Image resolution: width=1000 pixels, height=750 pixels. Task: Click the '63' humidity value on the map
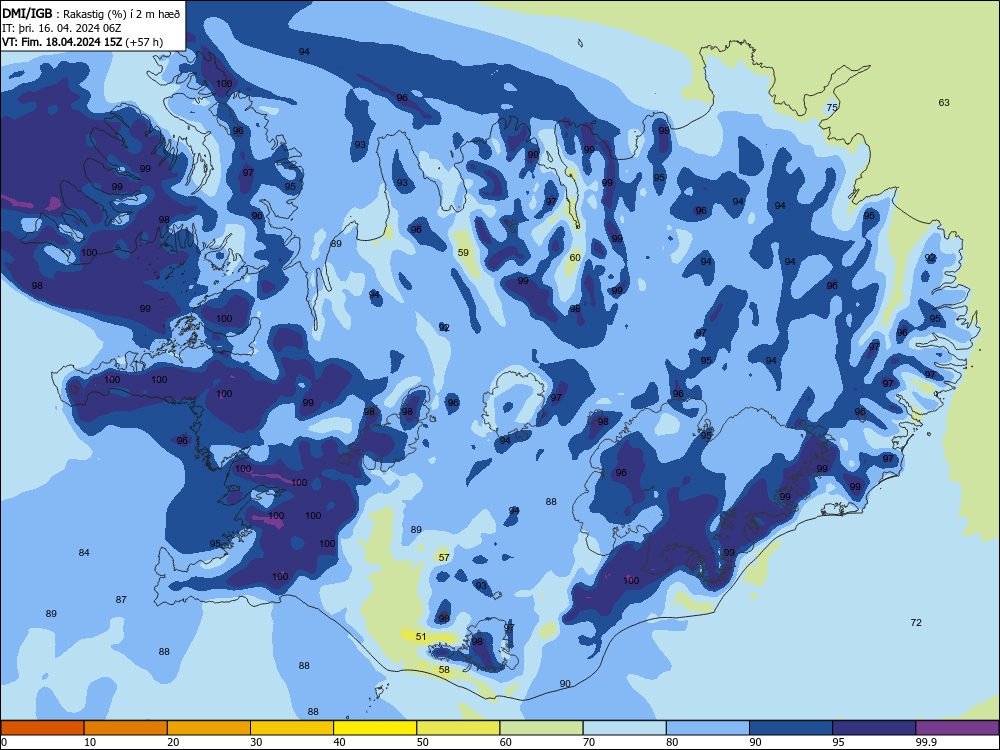point(944,103)
